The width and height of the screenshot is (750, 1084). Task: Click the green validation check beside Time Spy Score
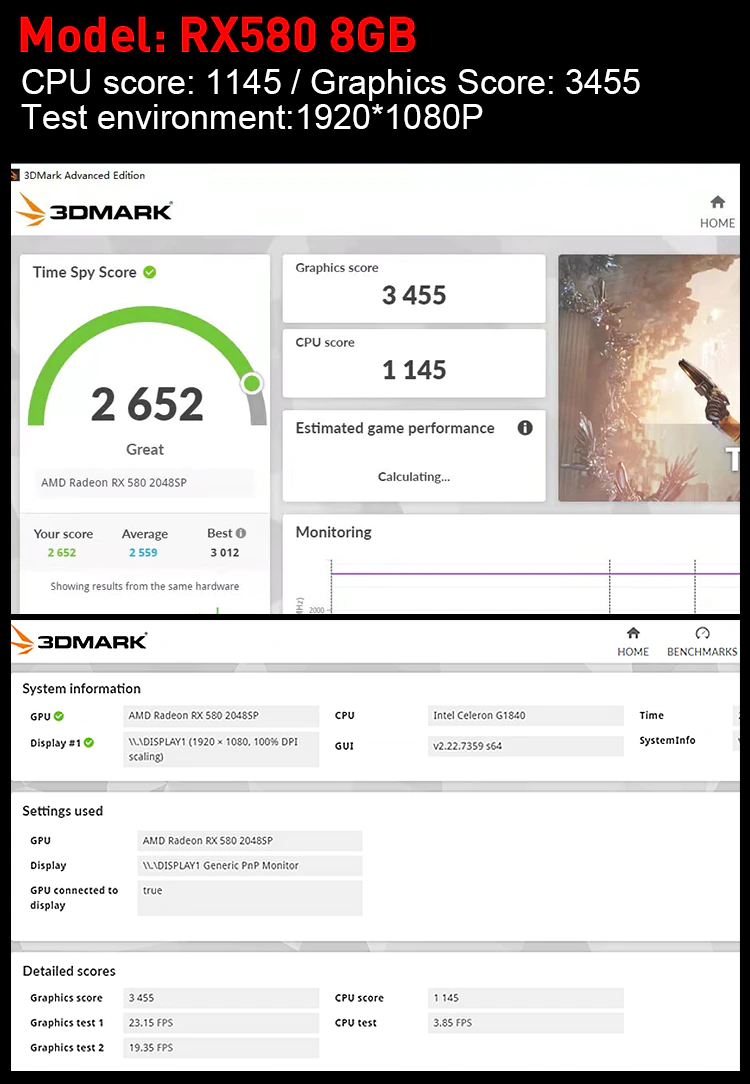pos(149,272)
